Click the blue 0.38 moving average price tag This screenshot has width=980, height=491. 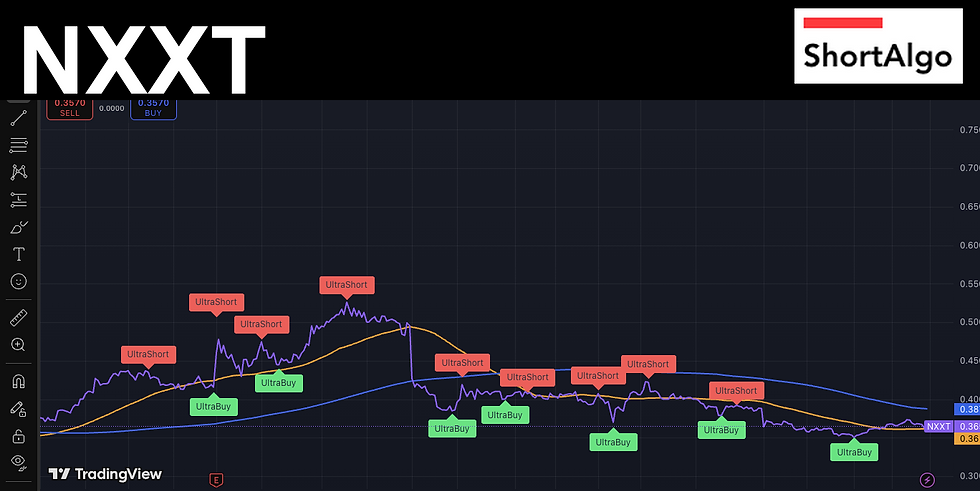tap(967, 409)
